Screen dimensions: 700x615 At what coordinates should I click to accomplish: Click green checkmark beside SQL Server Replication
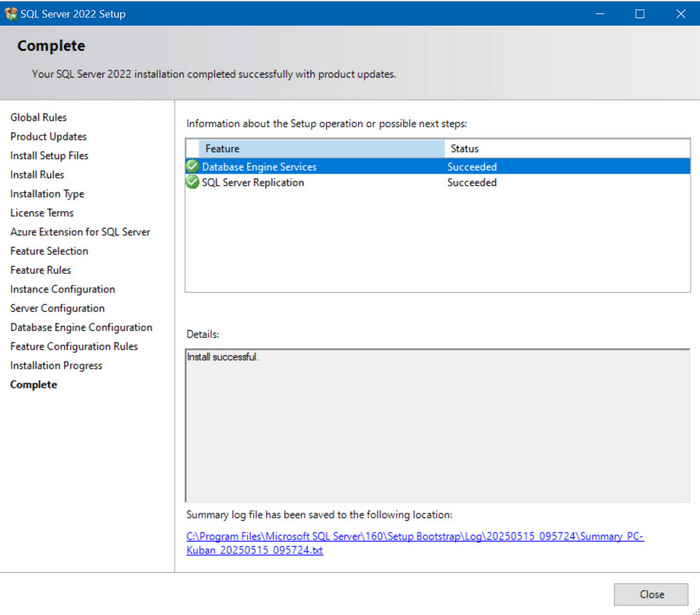193,183
